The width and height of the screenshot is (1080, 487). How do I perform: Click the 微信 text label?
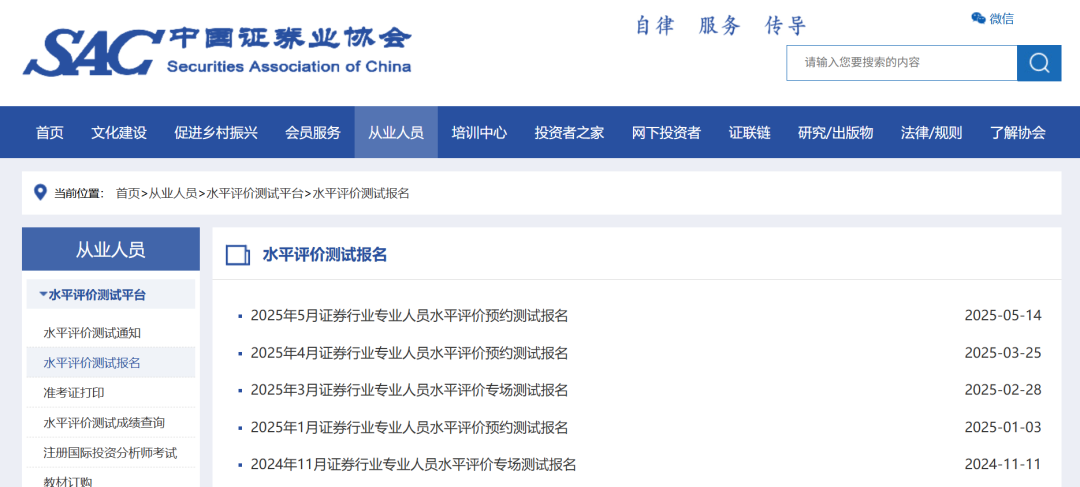tap(1001, 19)
